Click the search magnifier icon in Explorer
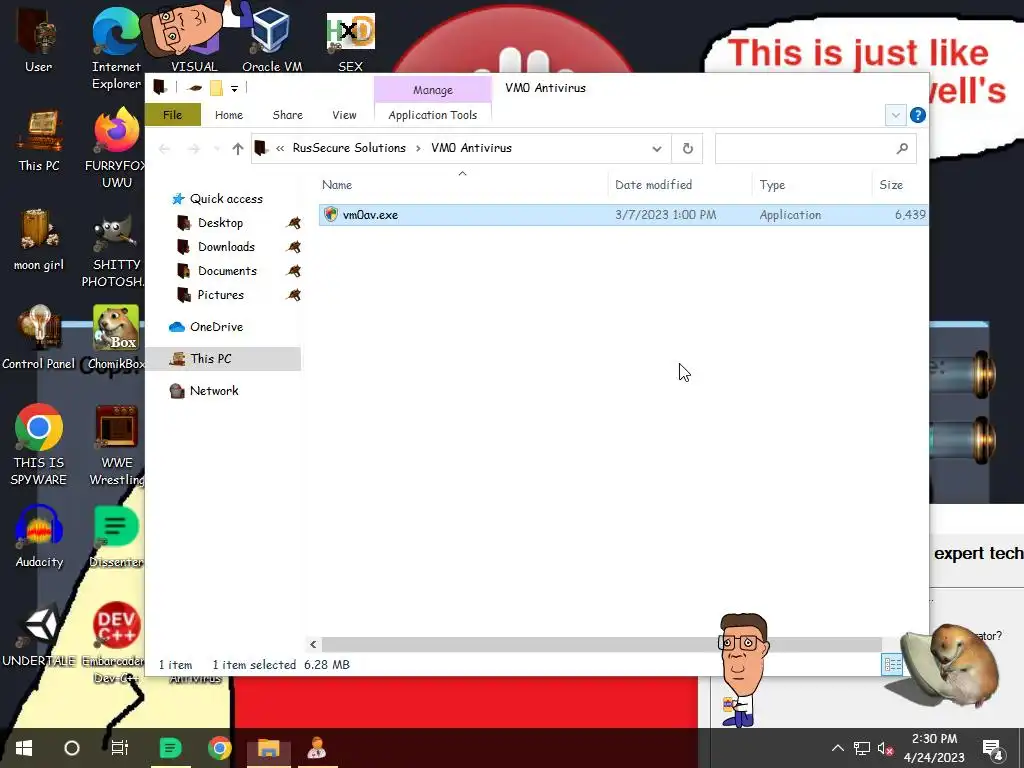 (902, 149)
